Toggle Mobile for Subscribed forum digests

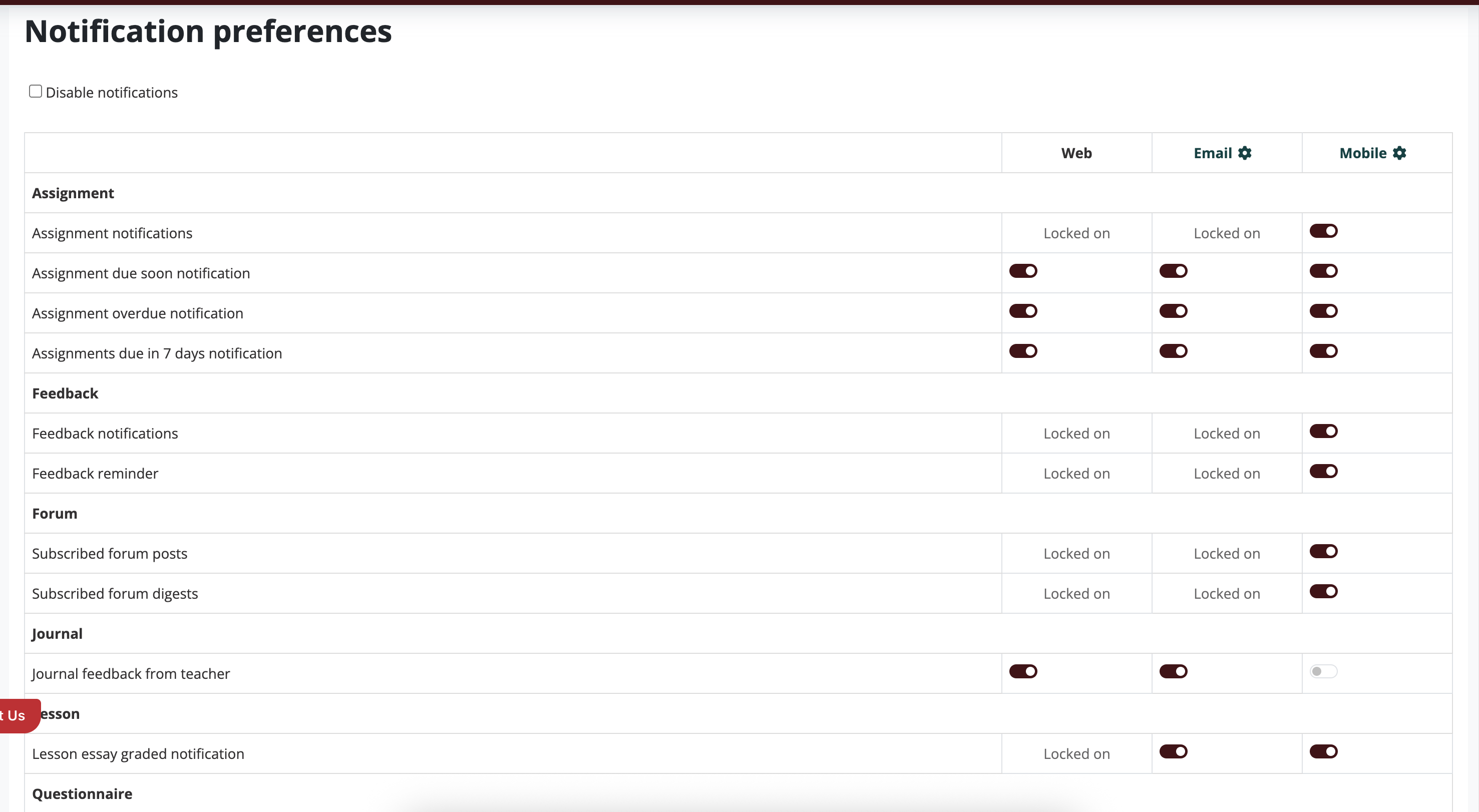[x=1323, y=592]
